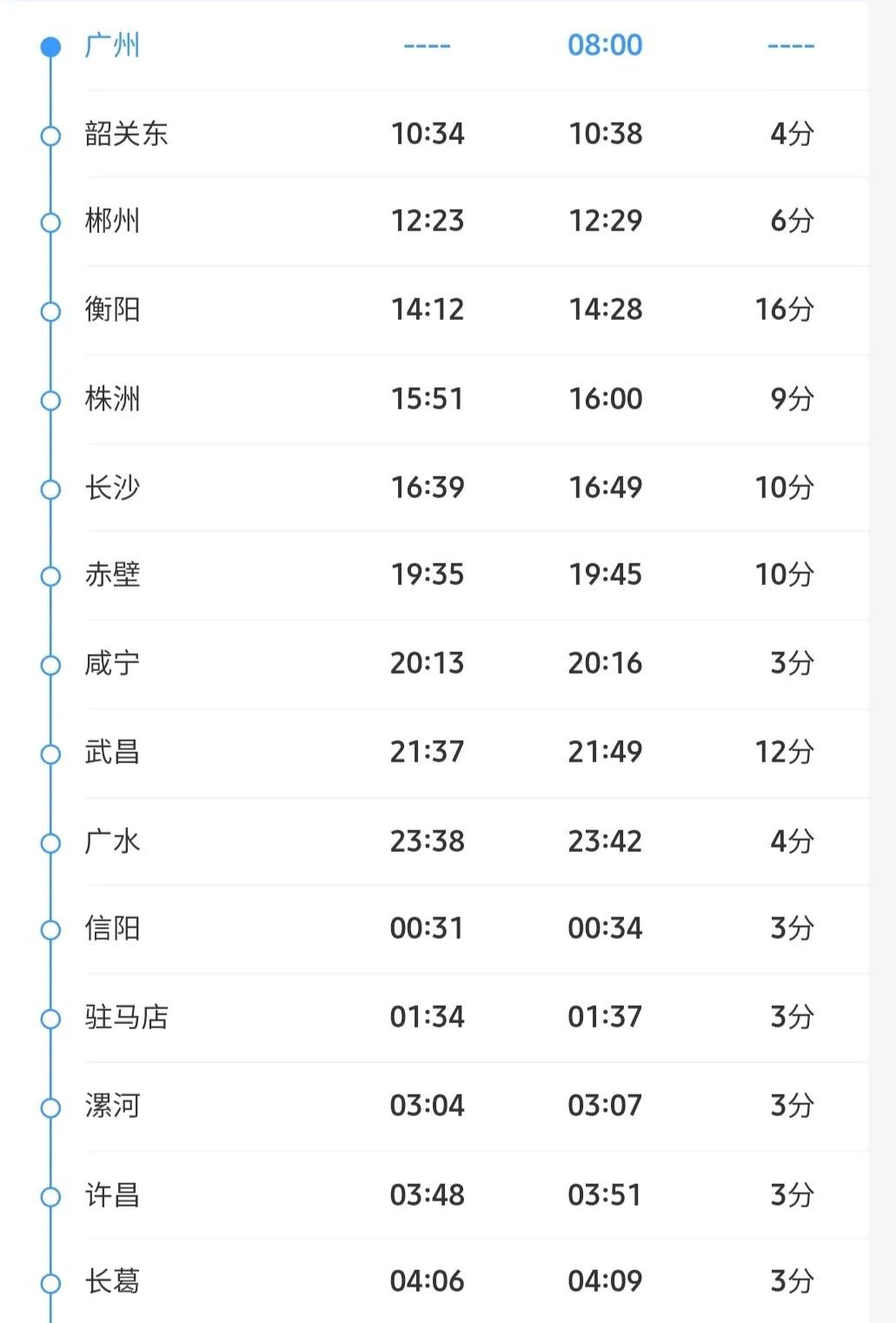This screenshot has width=896, height=1323.
Task: Click the 赤壁 station name
Action: (x=112, y=575)
